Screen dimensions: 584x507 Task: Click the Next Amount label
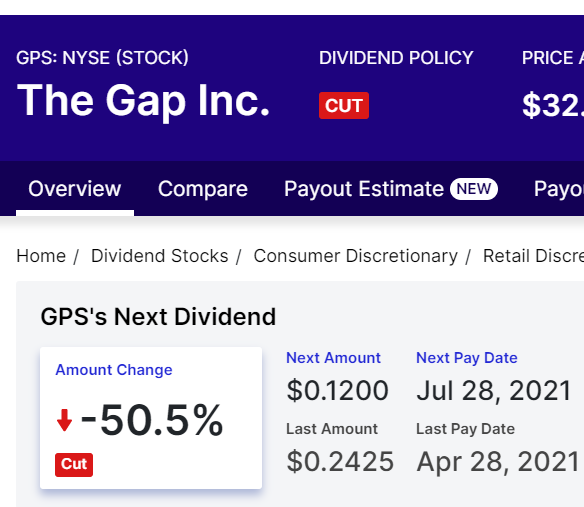pos(333,358)
